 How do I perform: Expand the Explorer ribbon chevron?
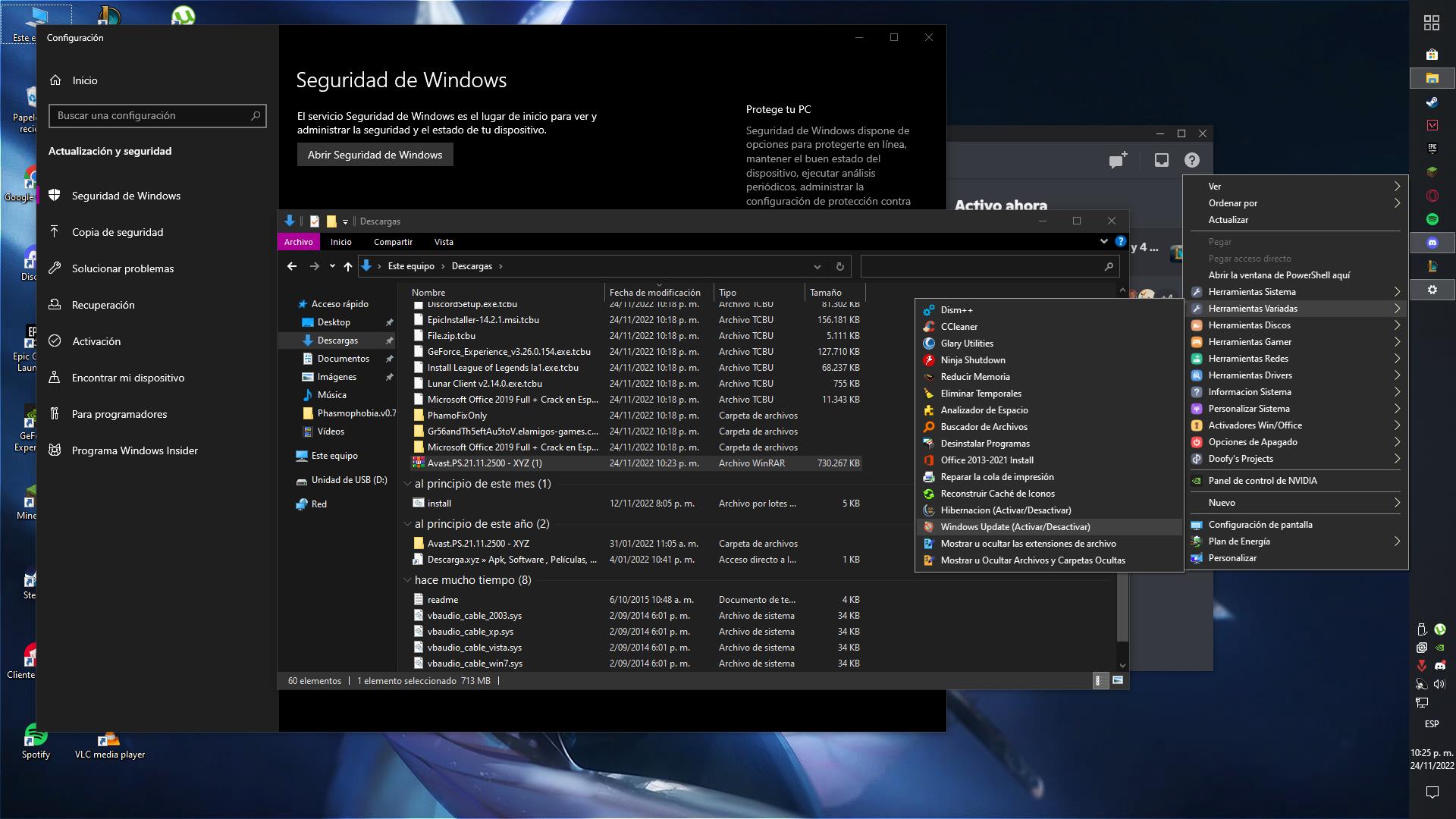(x=1103, y=241)
